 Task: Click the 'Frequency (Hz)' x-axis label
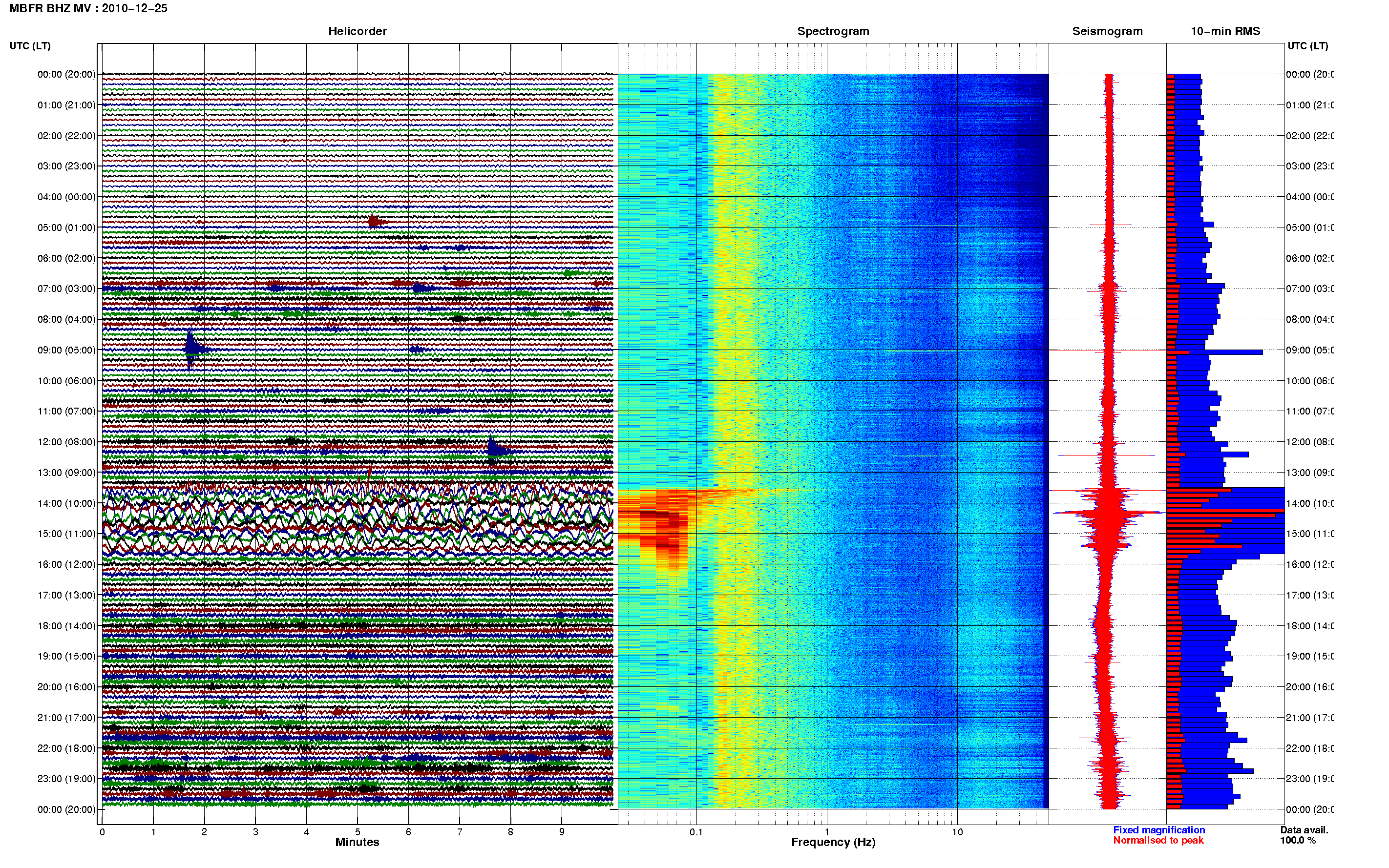(x=833, y=842)
